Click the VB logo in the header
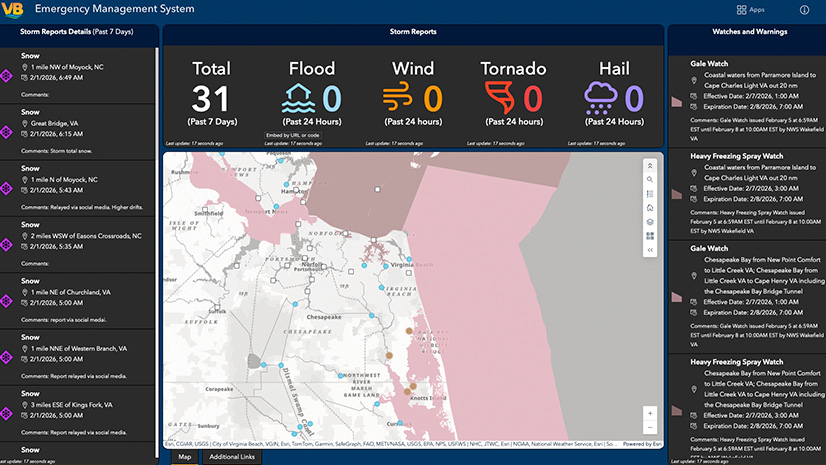Image resolution: width=826 pixels, height=465 pixels. pos(12,9)
